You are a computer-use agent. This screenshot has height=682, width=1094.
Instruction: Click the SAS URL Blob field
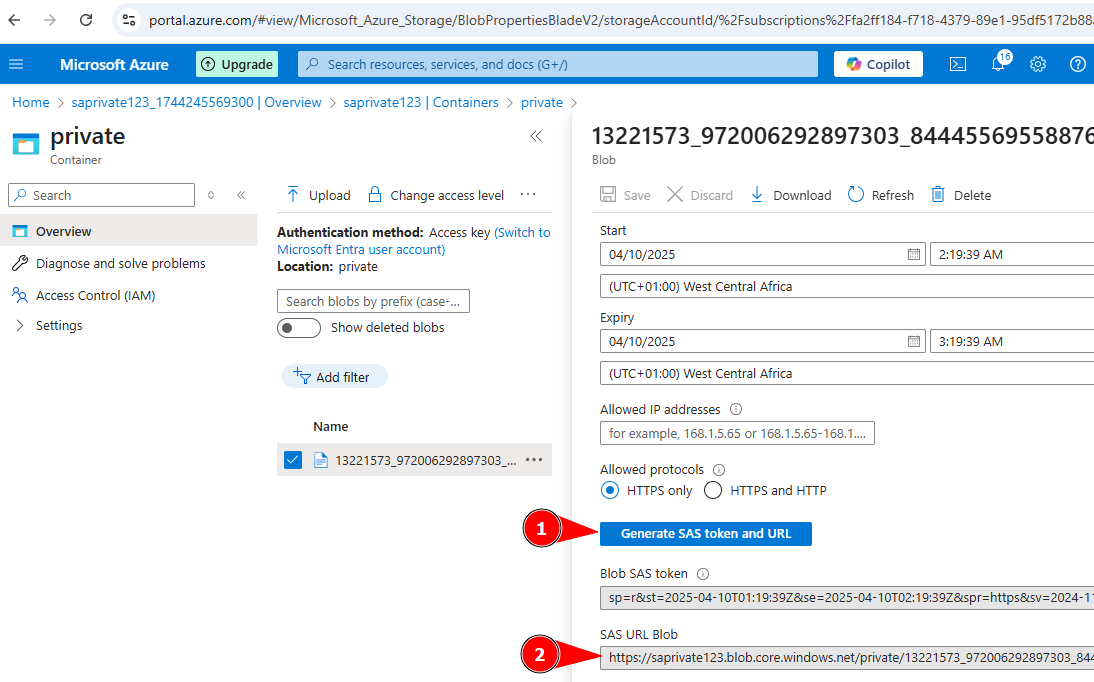[x=847, y=658]
